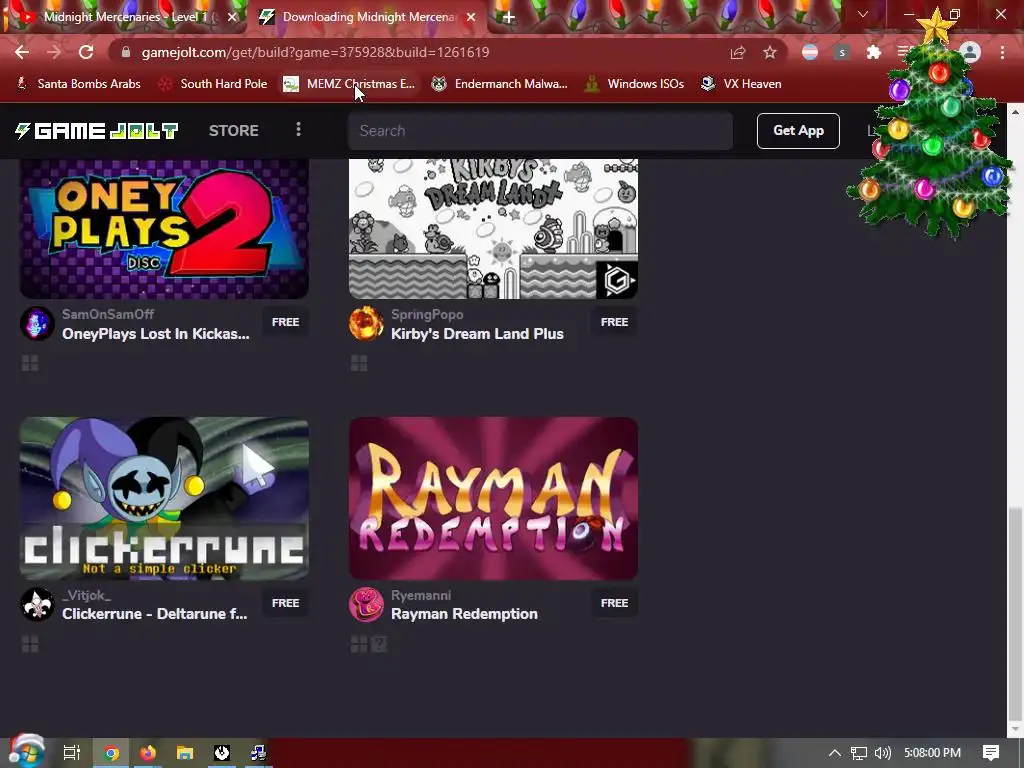The width and height of the screenshot is (1024, 768).
Task: Open the gray S extension icon
Action: click(842, 52)
